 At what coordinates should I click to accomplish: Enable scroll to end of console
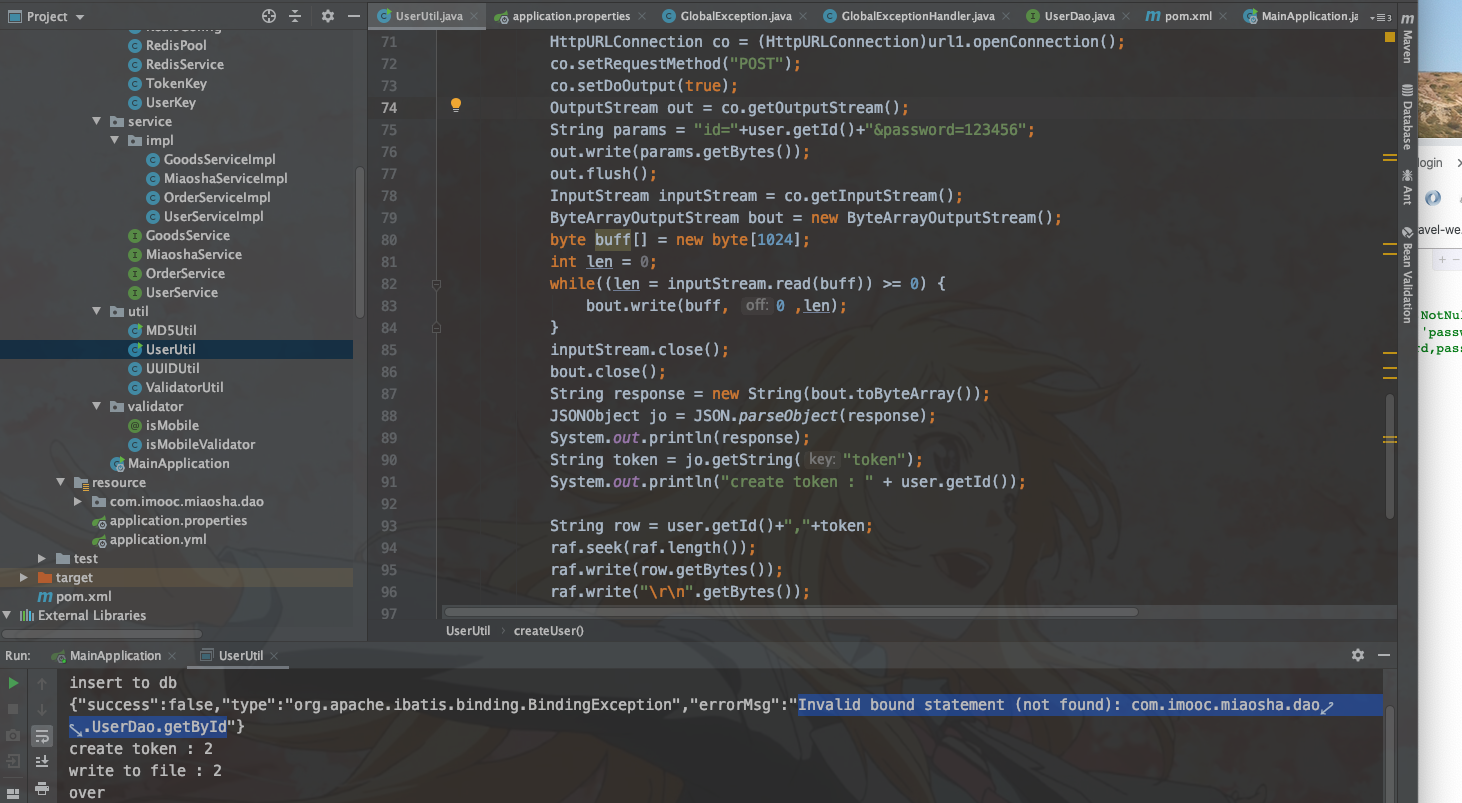point(42,762)
